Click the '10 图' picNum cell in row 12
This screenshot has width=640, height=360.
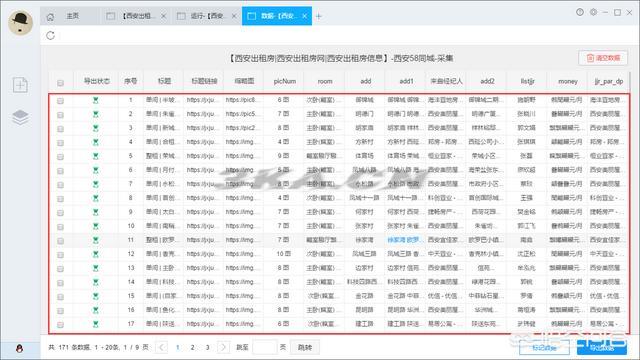coord(284,254)
